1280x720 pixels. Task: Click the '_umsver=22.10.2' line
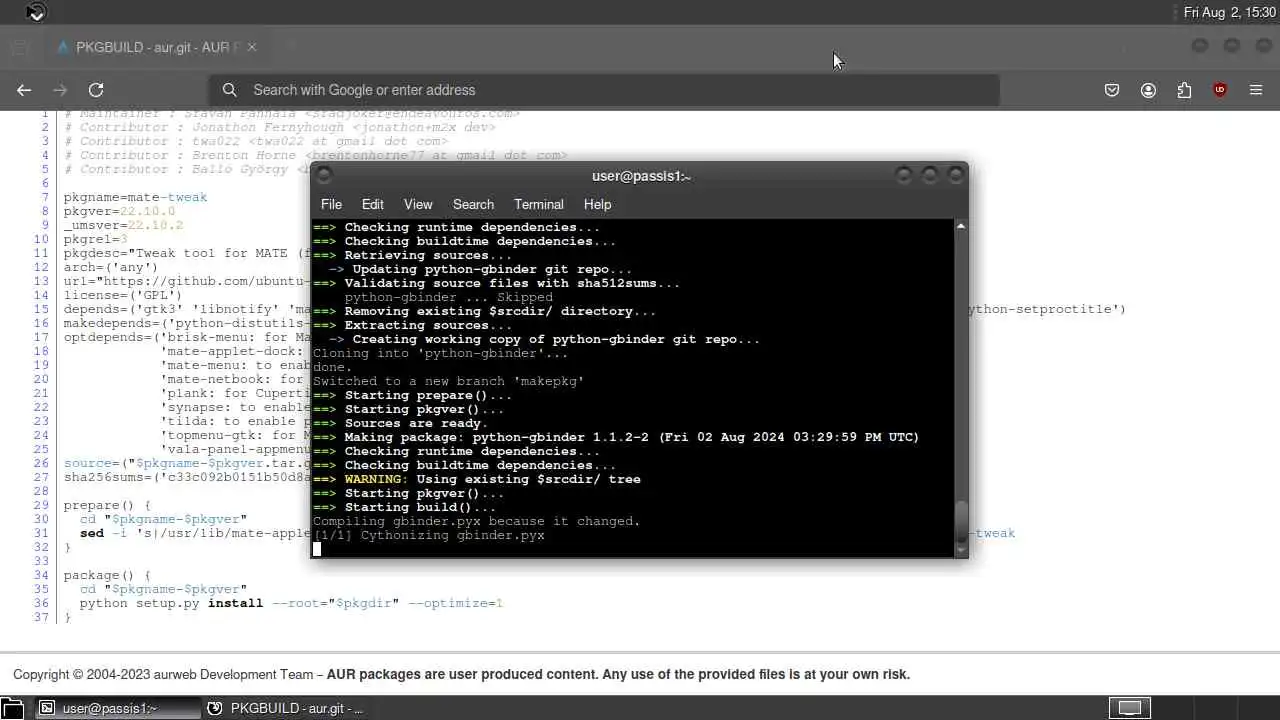(x=124, y=225)
